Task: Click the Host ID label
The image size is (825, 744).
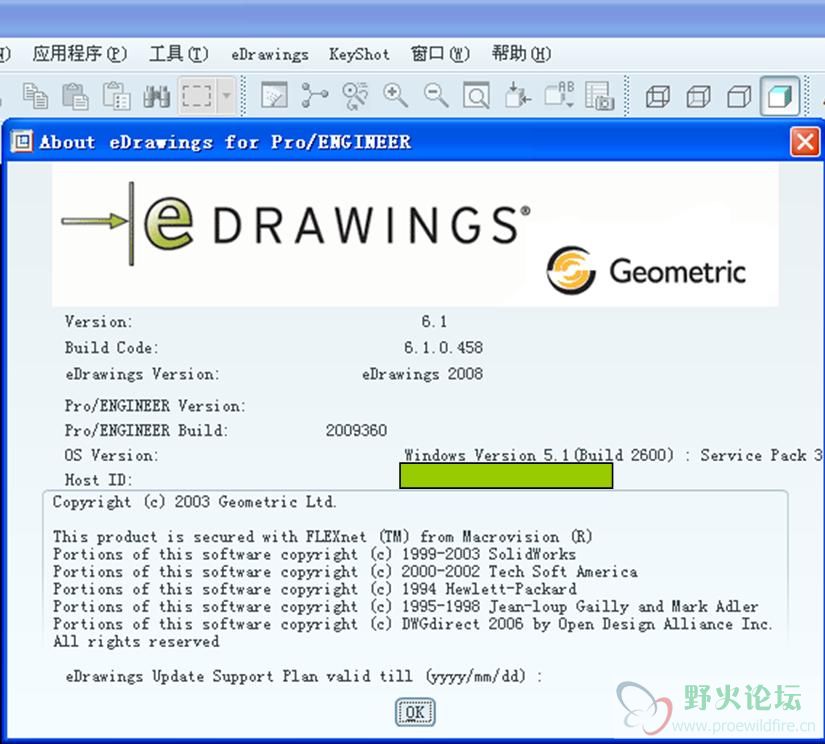Action: 98,480
